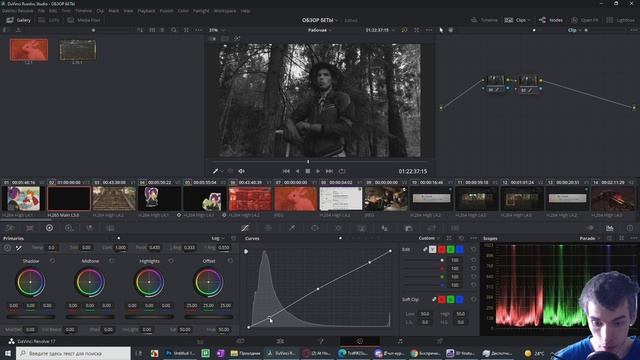Select the hand pan tool in node editor
This screenshot has height=360, width=640.
coord(451,30)
